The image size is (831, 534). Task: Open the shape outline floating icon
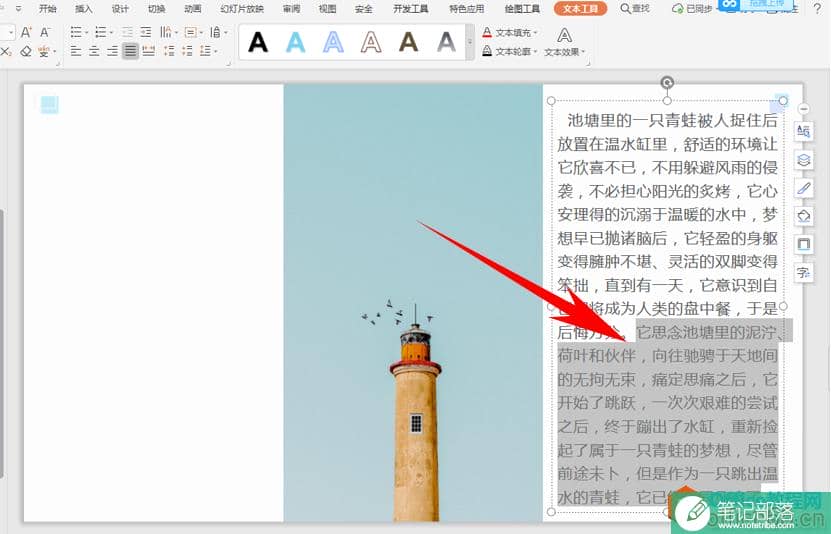804,244
